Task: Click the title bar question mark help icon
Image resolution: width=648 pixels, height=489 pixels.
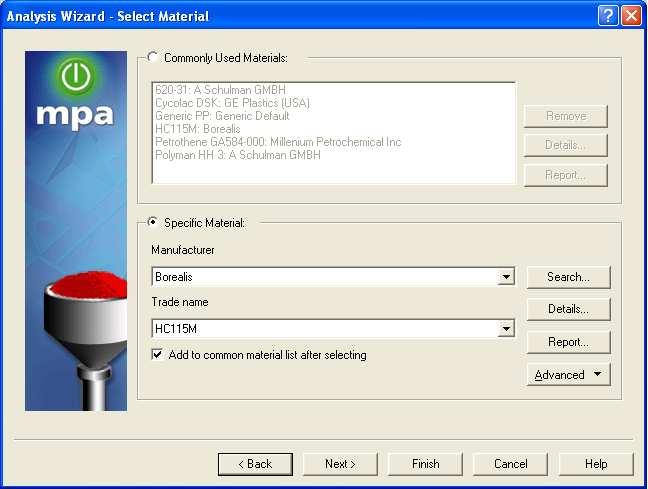Action: [608, 16]
